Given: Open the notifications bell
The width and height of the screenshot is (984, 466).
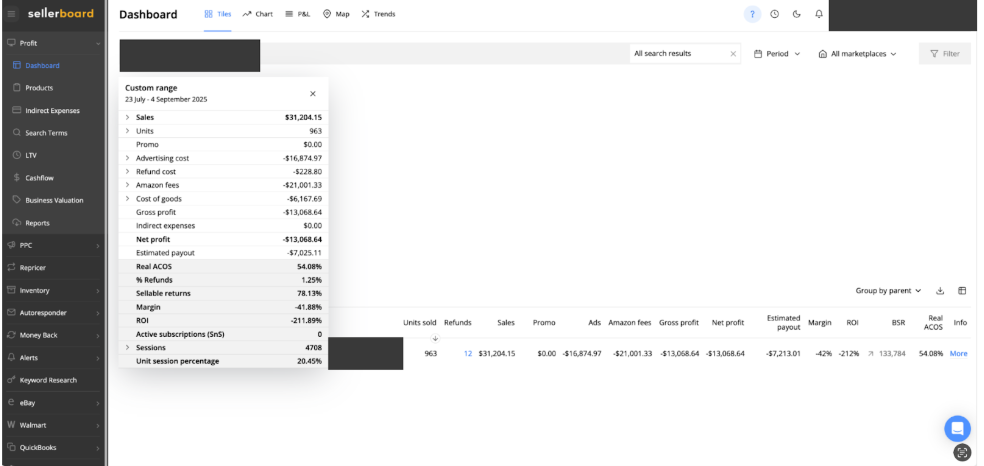Looking at the screenshot, I should [819, 14].
